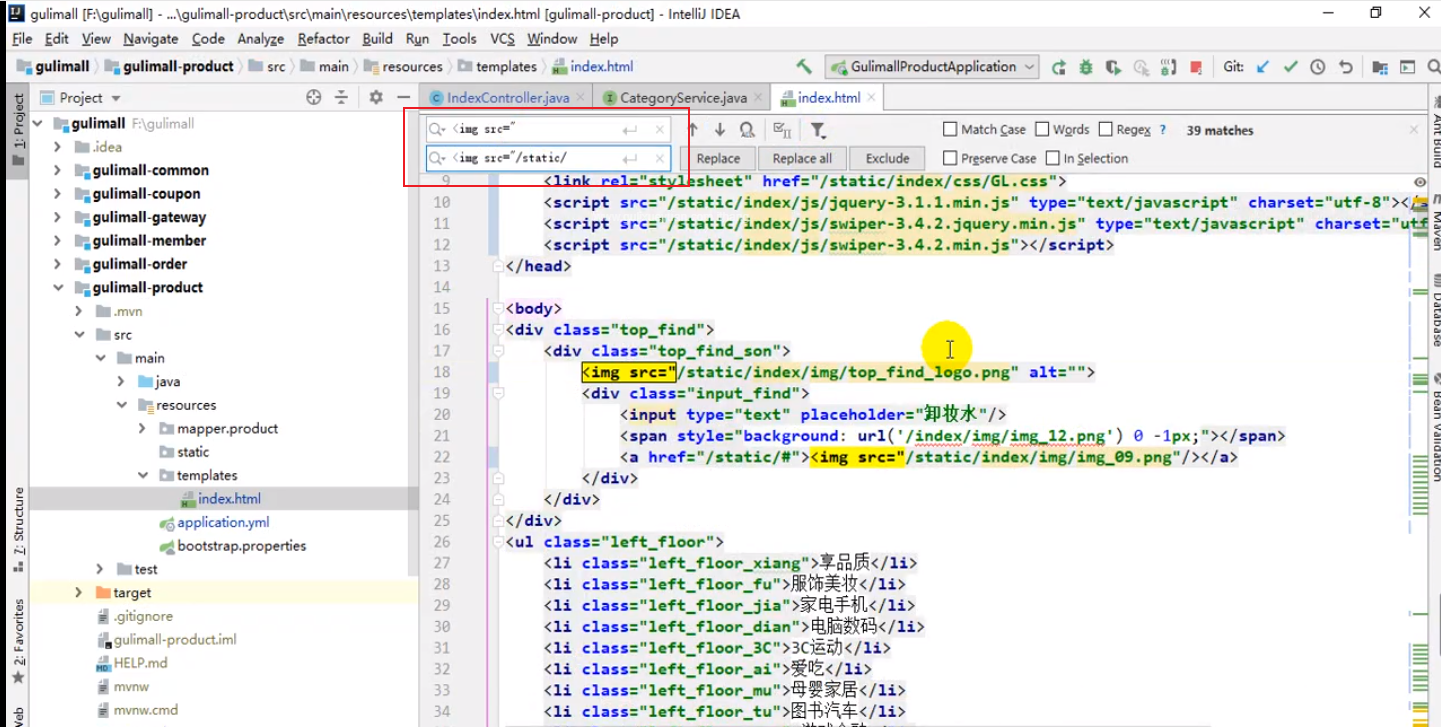Collapse the gulimall root folder
Viewport: 1441px width, 727px height.
[x=38, y=124]
